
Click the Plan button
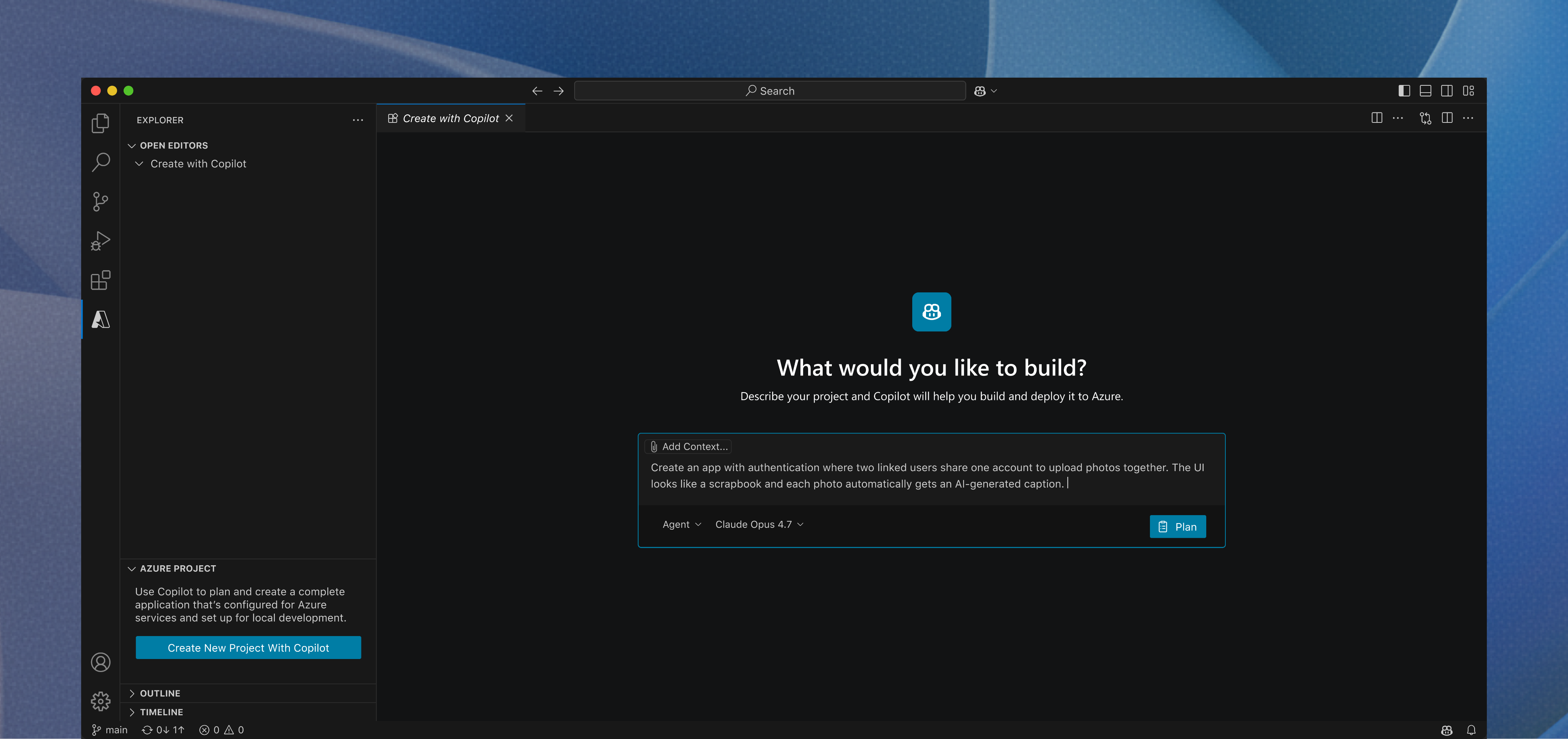pyautogui.click(x=1177, y=527)
